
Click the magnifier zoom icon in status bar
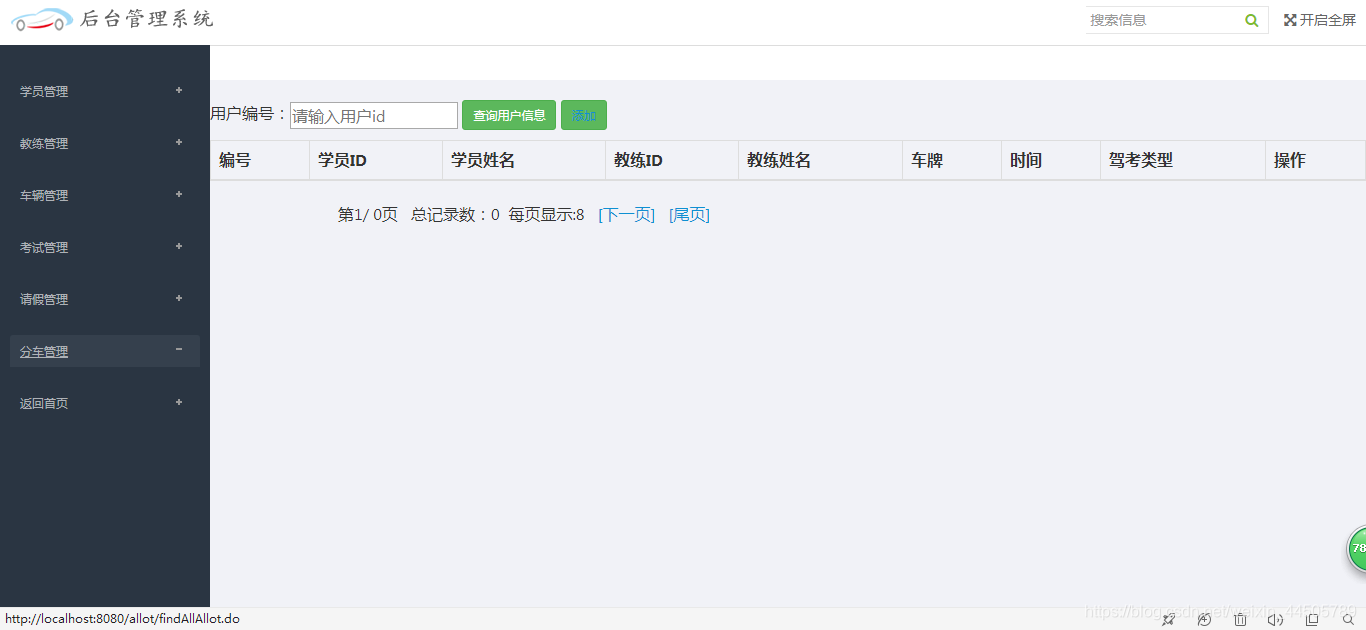click(1348, 620)
